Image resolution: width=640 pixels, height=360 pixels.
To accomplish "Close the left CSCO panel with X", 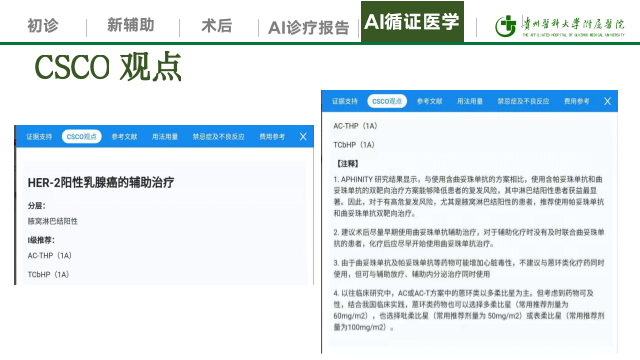I will coord(303,137).
